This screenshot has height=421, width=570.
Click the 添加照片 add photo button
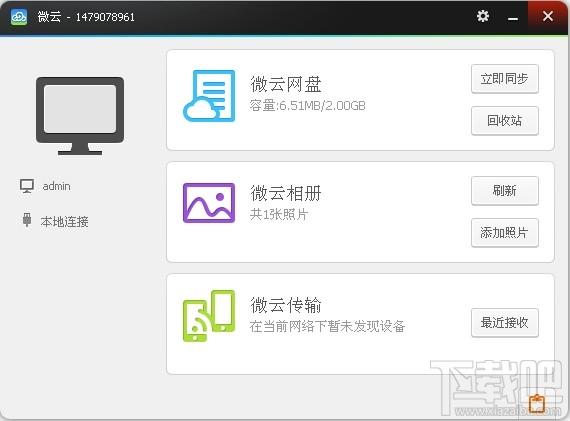pyautogui.click(x=505, y=233)
